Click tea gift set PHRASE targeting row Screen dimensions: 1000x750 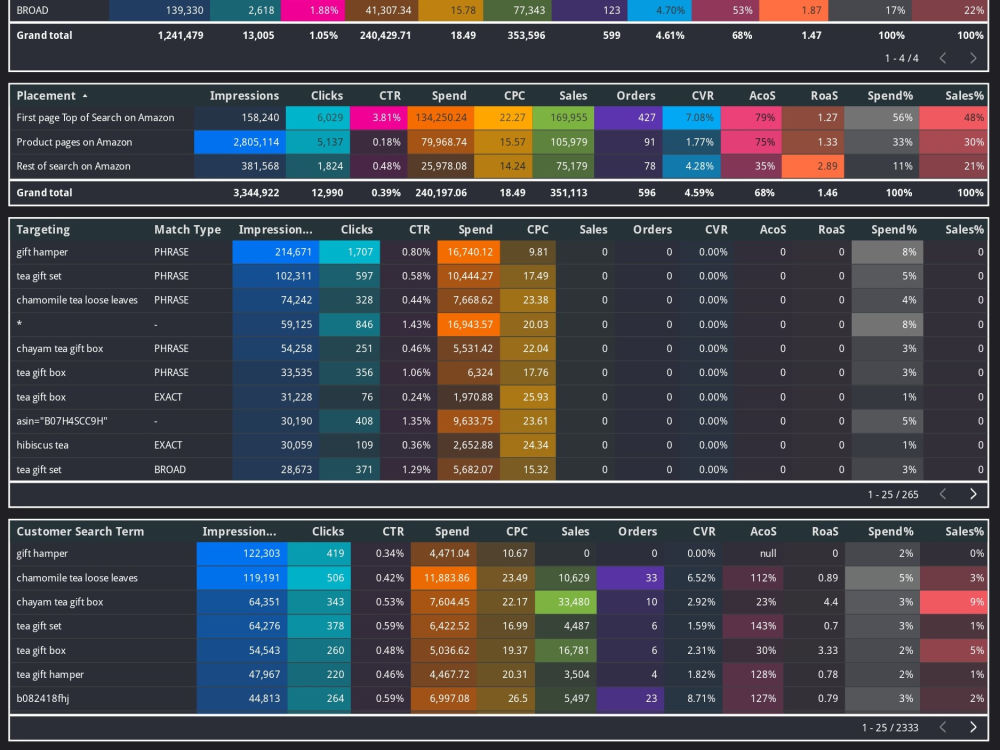coord(499,276)
